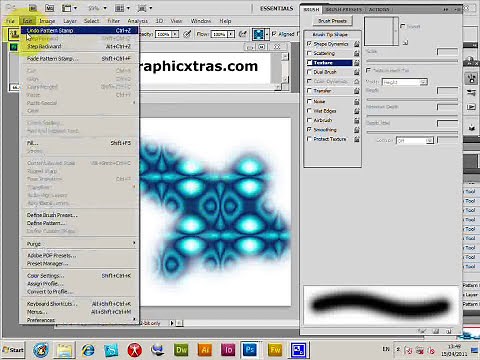The image size is (480, 360).
Task: Open the Layer menu
Action: tap(70, 21)
